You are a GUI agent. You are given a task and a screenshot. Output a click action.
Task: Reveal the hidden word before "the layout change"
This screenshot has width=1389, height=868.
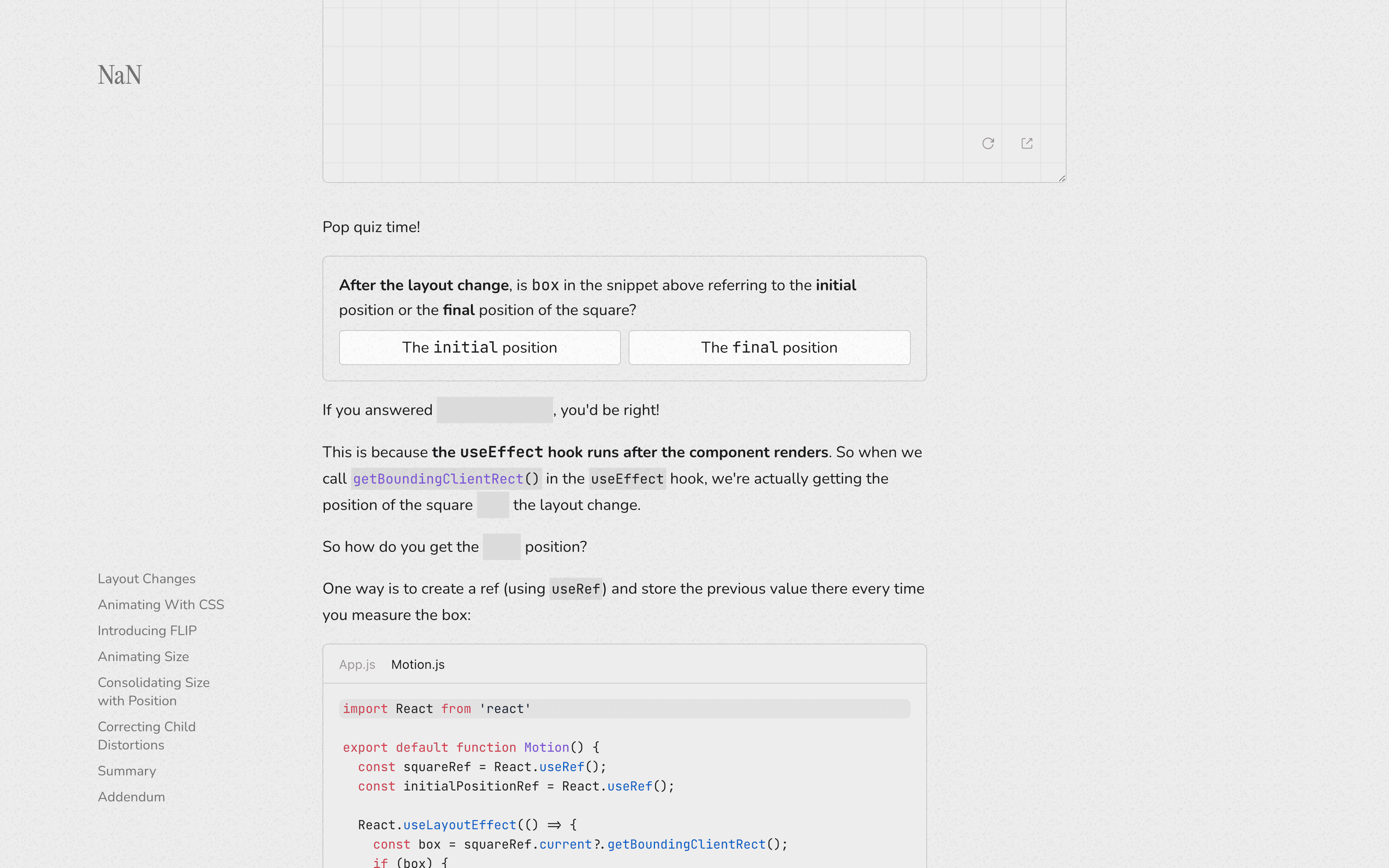pyautogui.click(x=493, y=505)
